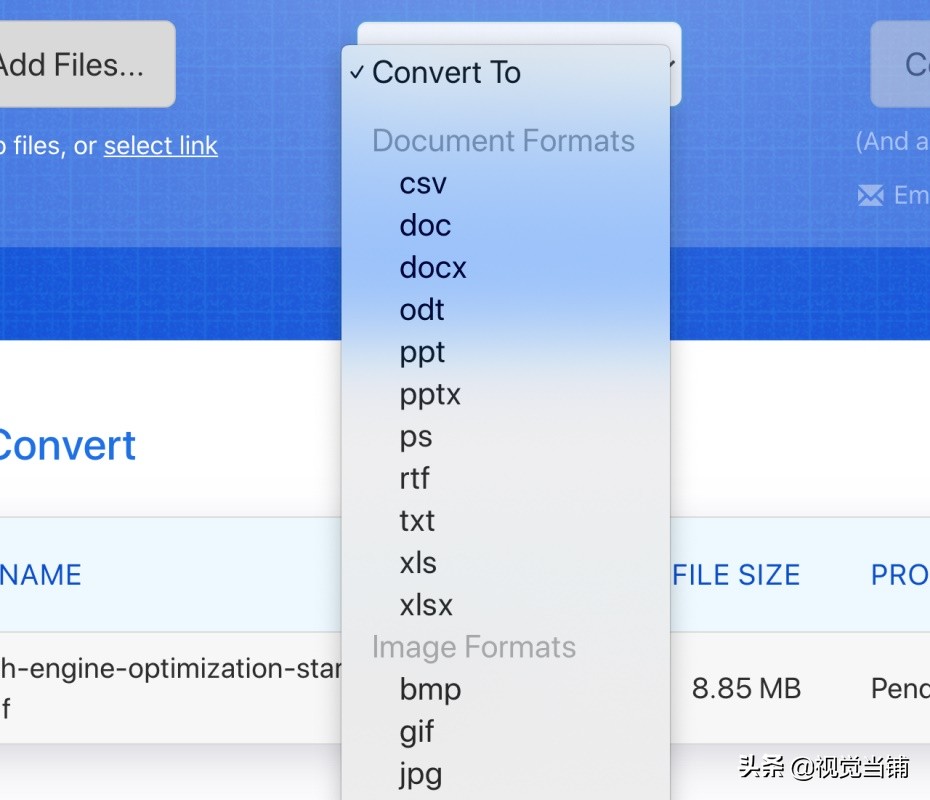Select ppt conversion format
This screenshot has width=930, height=800.
pos(422,352)
